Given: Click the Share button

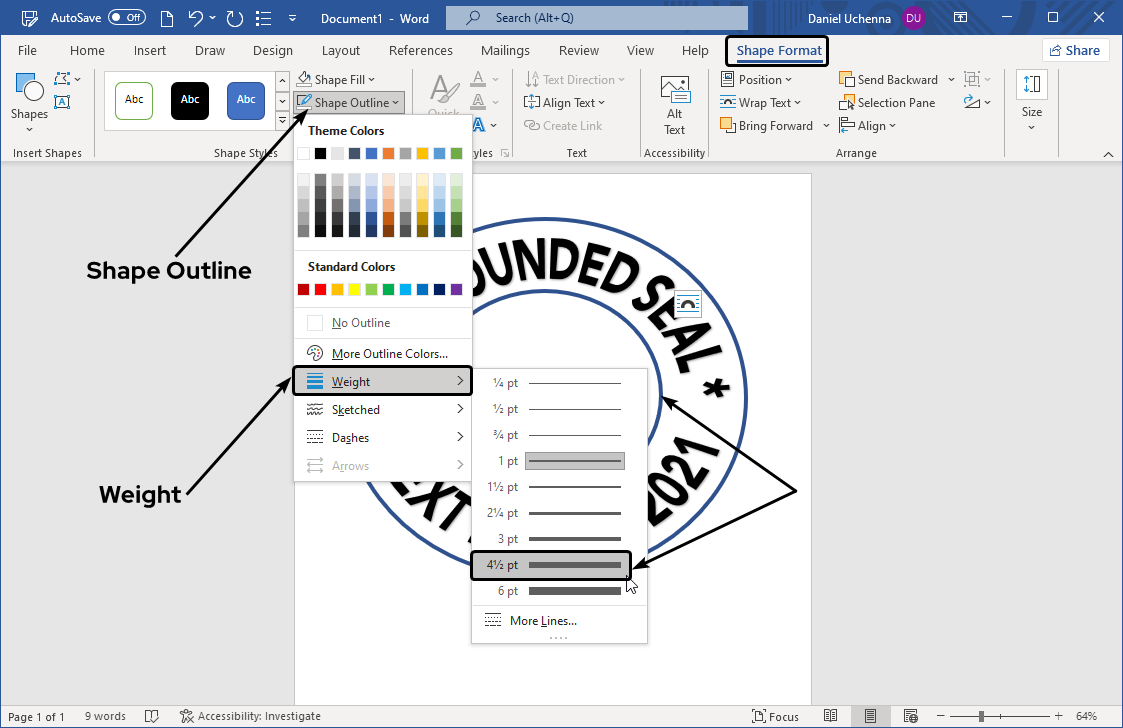Looking at the screenshot, I should [1074, 51].
